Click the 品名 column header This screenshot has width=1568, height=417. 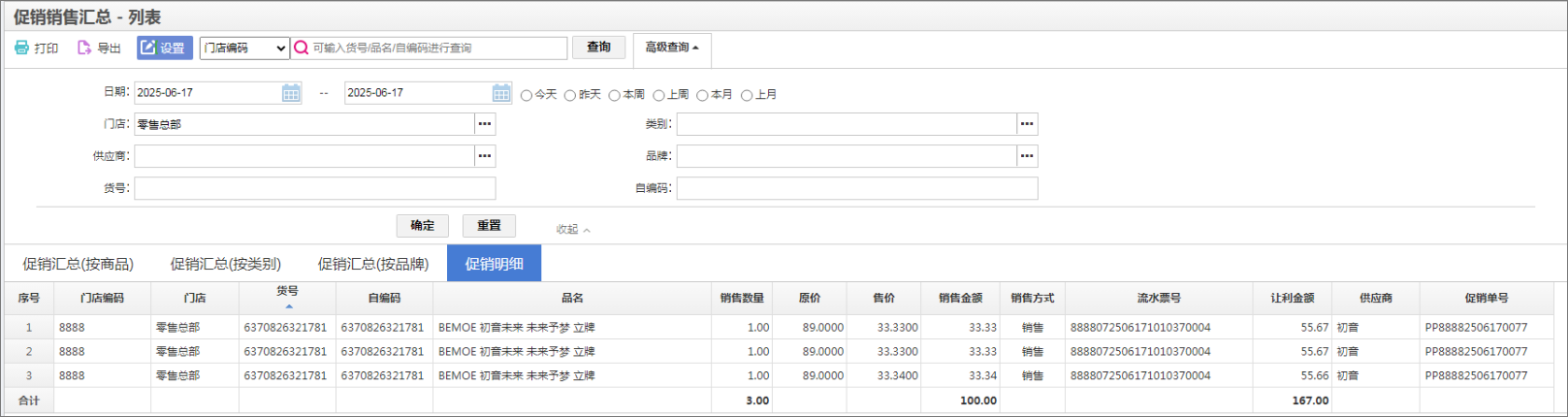point(572,298)
